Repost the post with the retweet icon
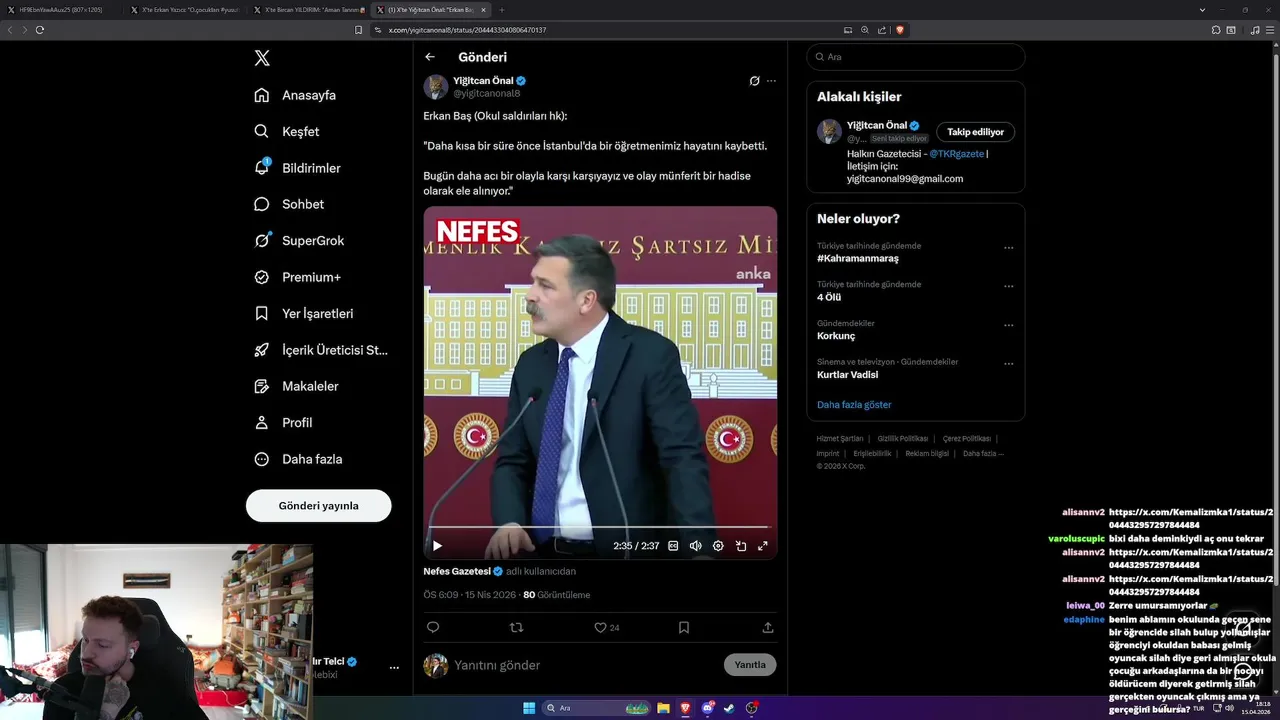 [x=517, y=627]
